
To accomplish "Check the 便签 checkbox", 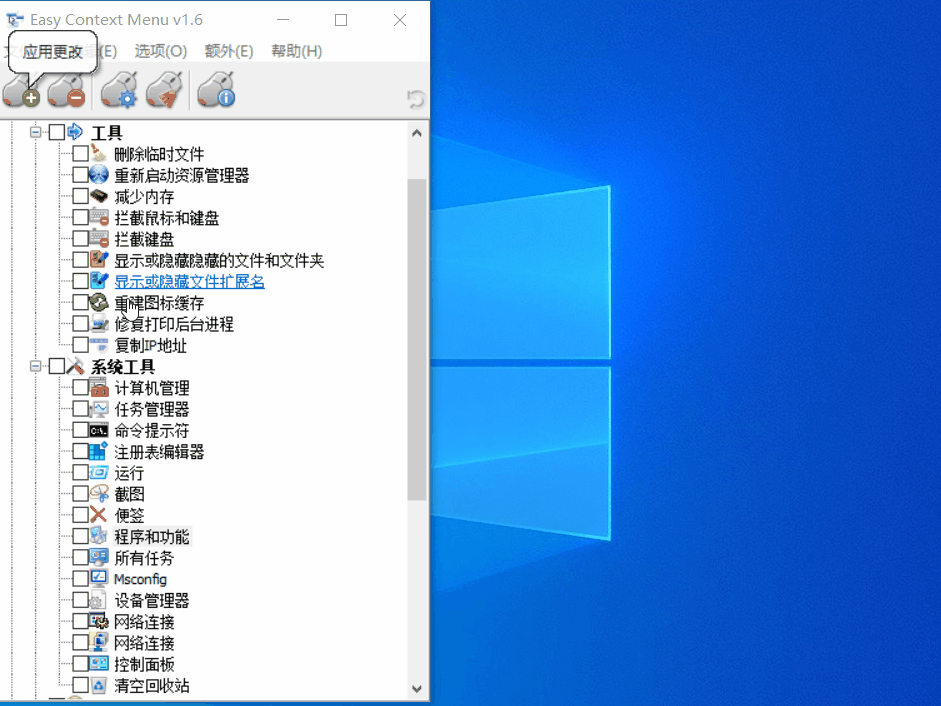I will pyautogui.click(x=80, y=515).
